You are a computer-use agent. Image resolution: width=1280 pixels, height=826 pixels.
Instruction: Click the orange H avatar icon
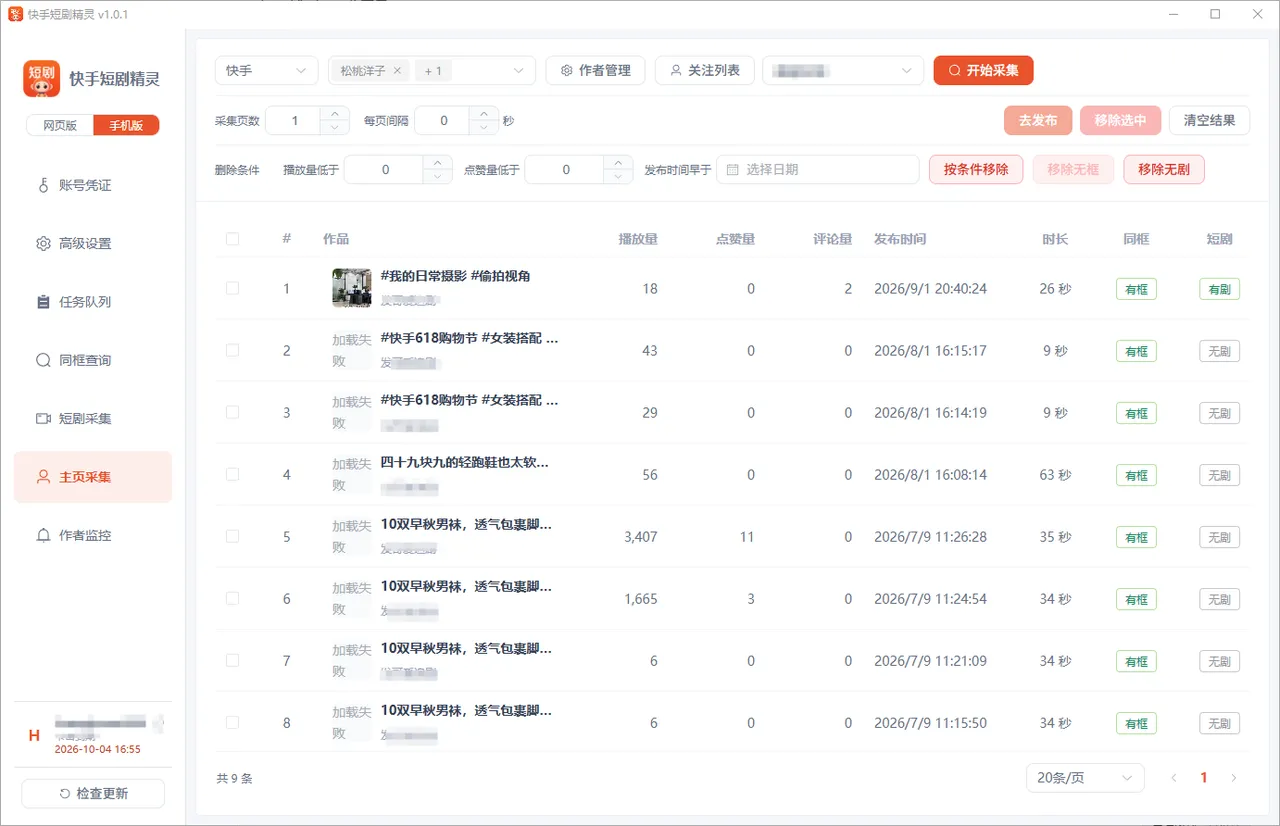coord(34,736)
